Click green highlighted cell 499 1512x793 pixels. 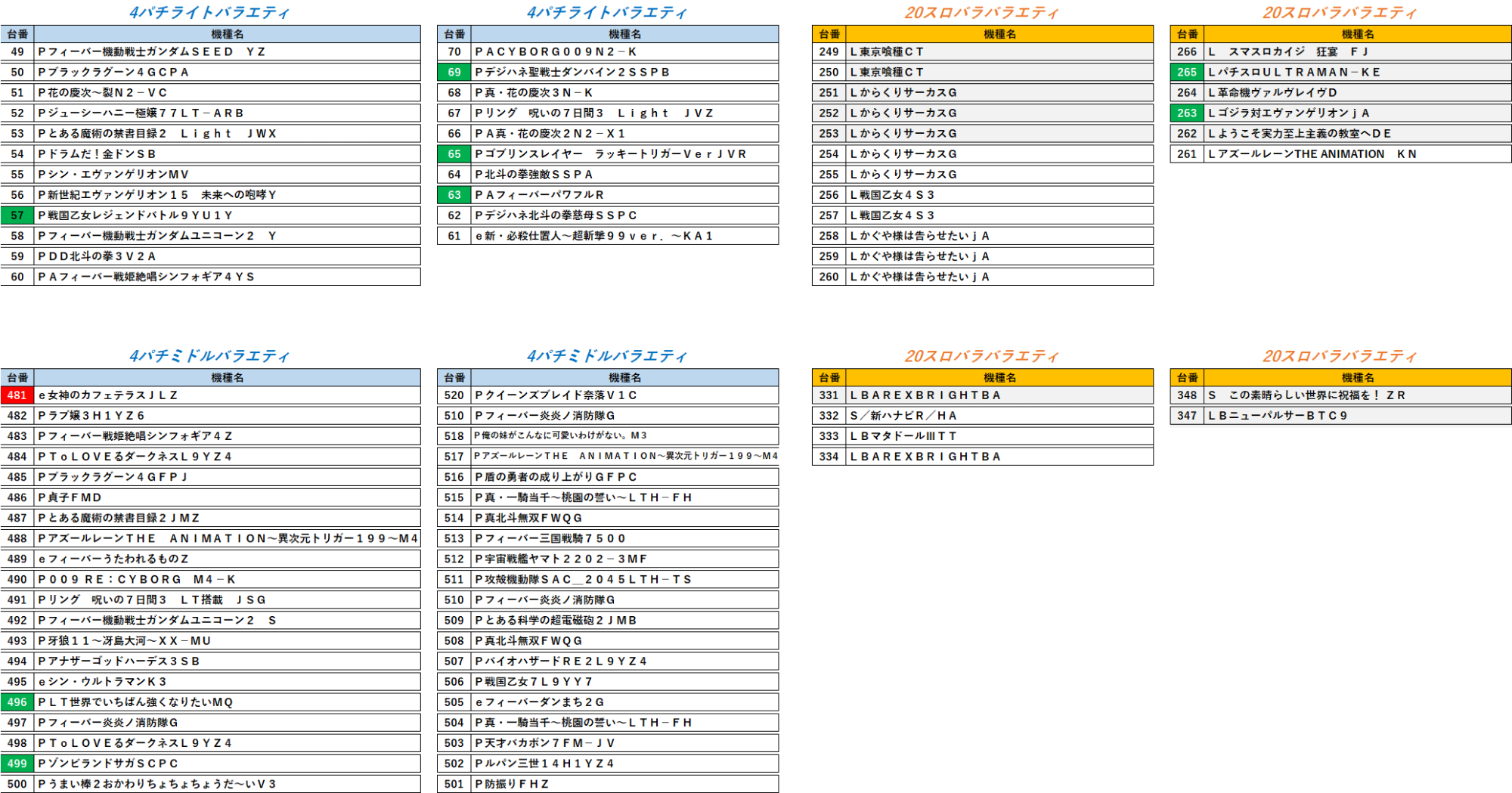point(17,764)
